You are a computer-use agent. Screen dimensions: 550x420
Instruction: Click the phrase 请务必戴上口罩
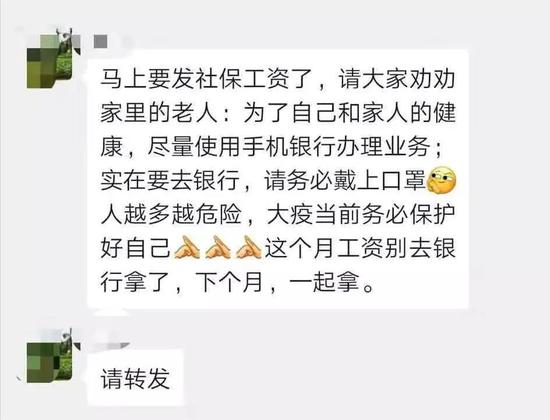[x=345, y=181]
